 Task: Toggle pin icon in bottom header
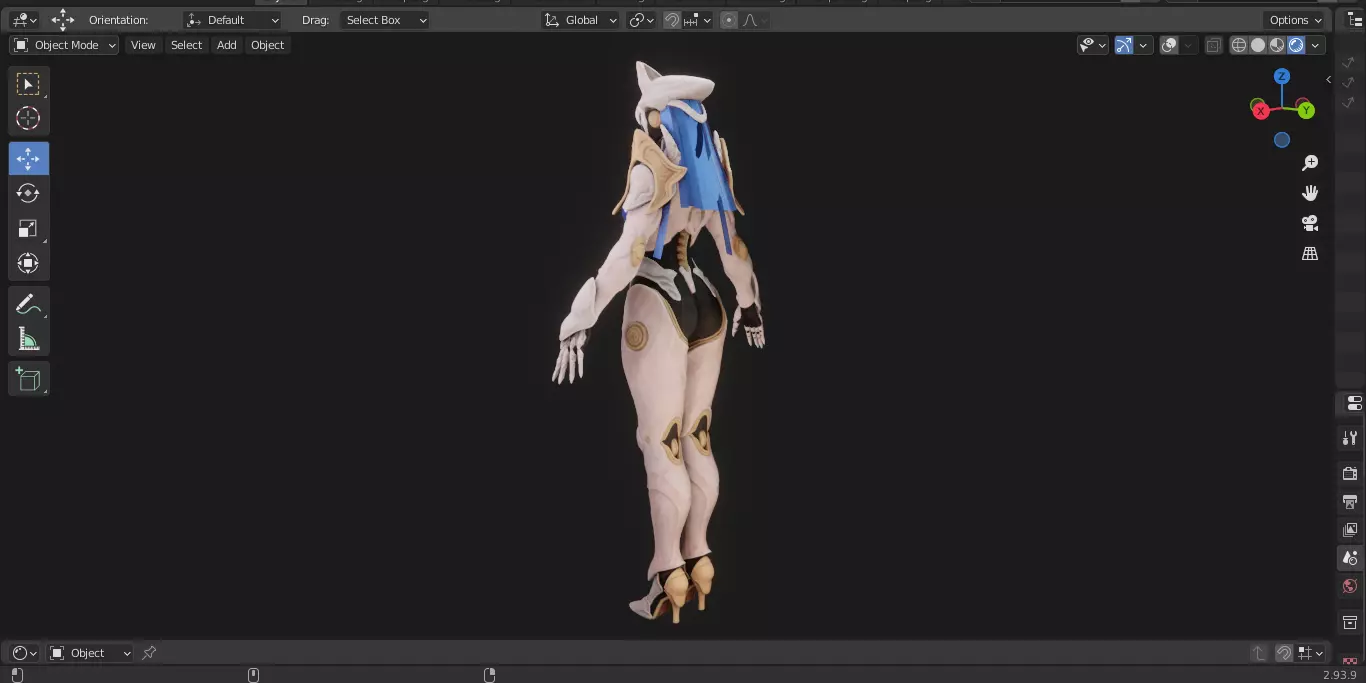point(149,653)
